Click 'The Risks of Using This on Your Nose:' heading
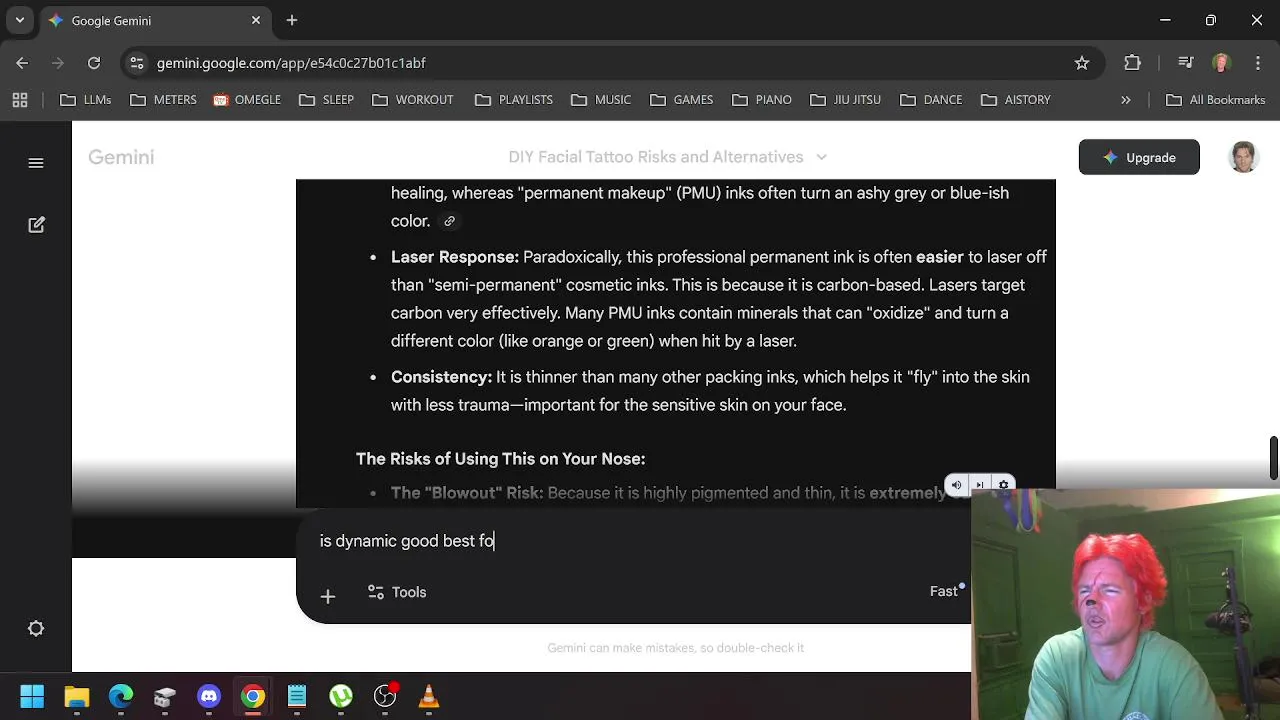This screenshot has height=720, width=1280. (x=500, y=459)
